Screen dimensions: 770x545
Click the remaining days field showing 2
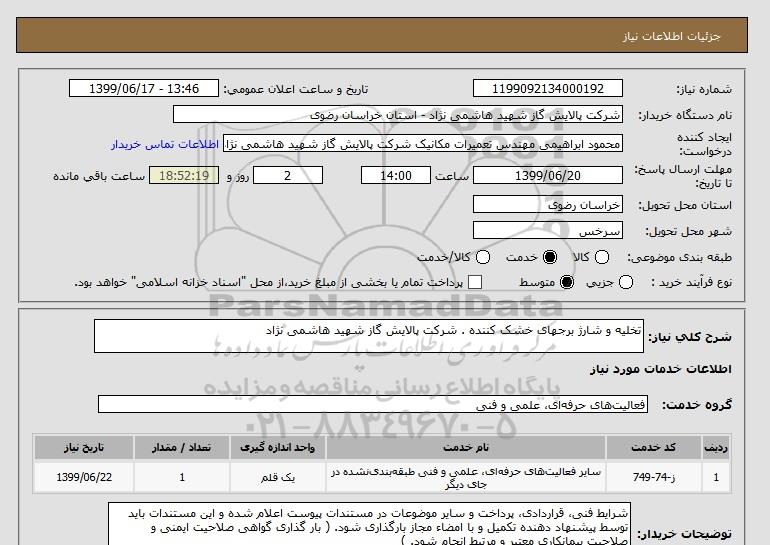click(288, 176)
